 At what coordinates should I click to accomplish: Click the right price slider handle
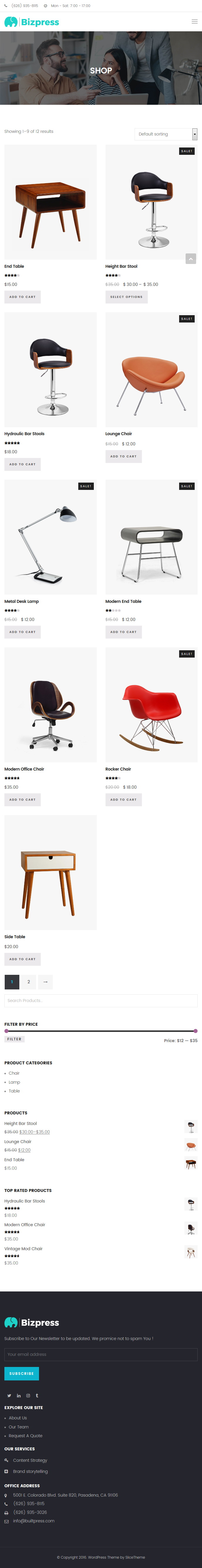(195, 1031)
